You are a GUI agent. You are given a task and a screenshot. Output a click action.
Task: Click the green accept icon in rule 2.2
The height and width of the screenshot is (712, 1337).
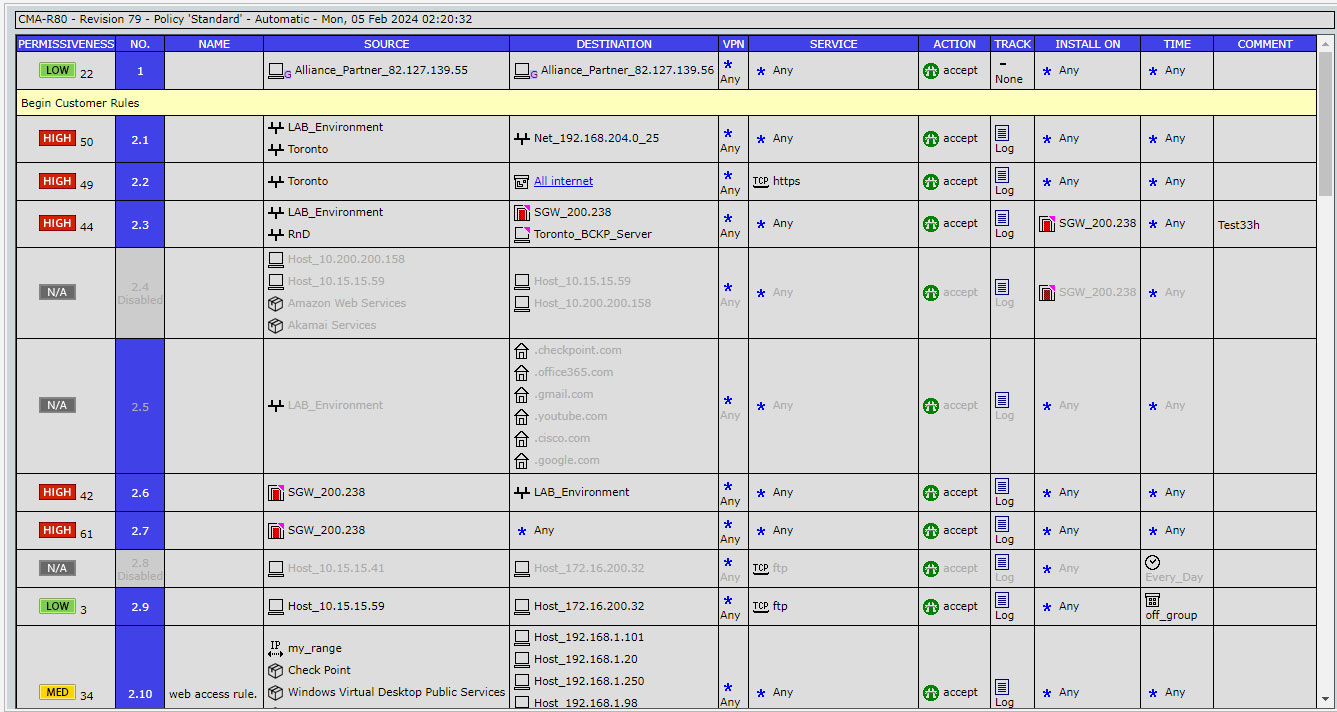931,181
